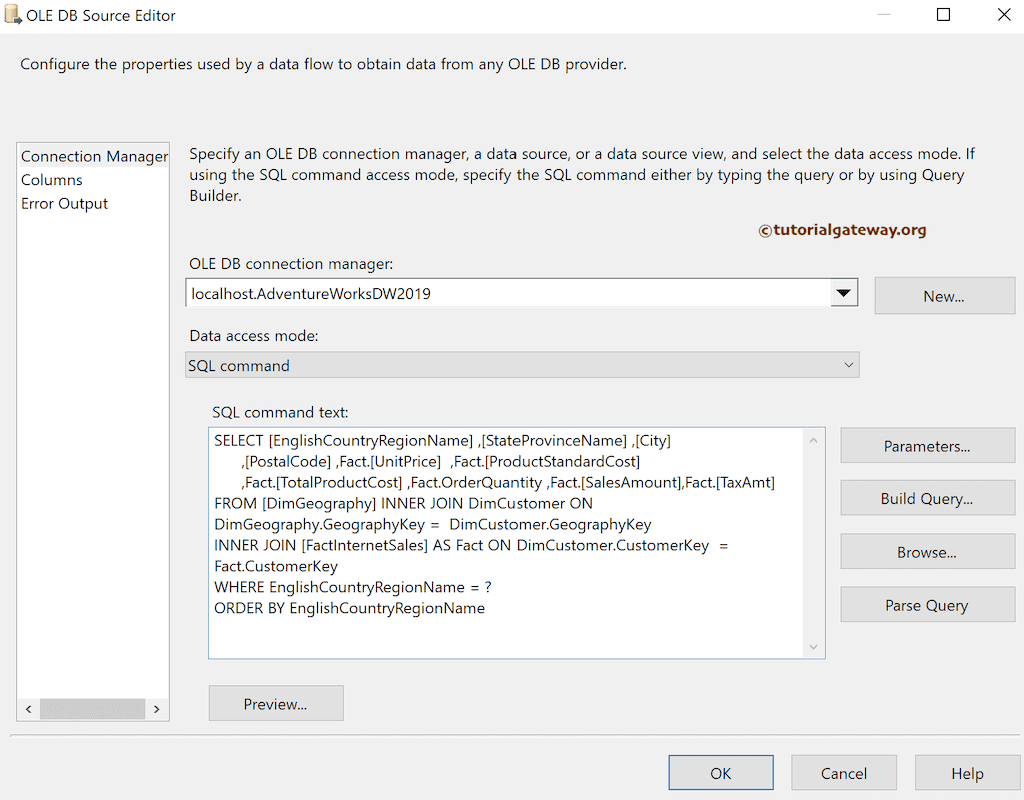Expand the connection manager list with its chevron

click(x=845, y=292)
